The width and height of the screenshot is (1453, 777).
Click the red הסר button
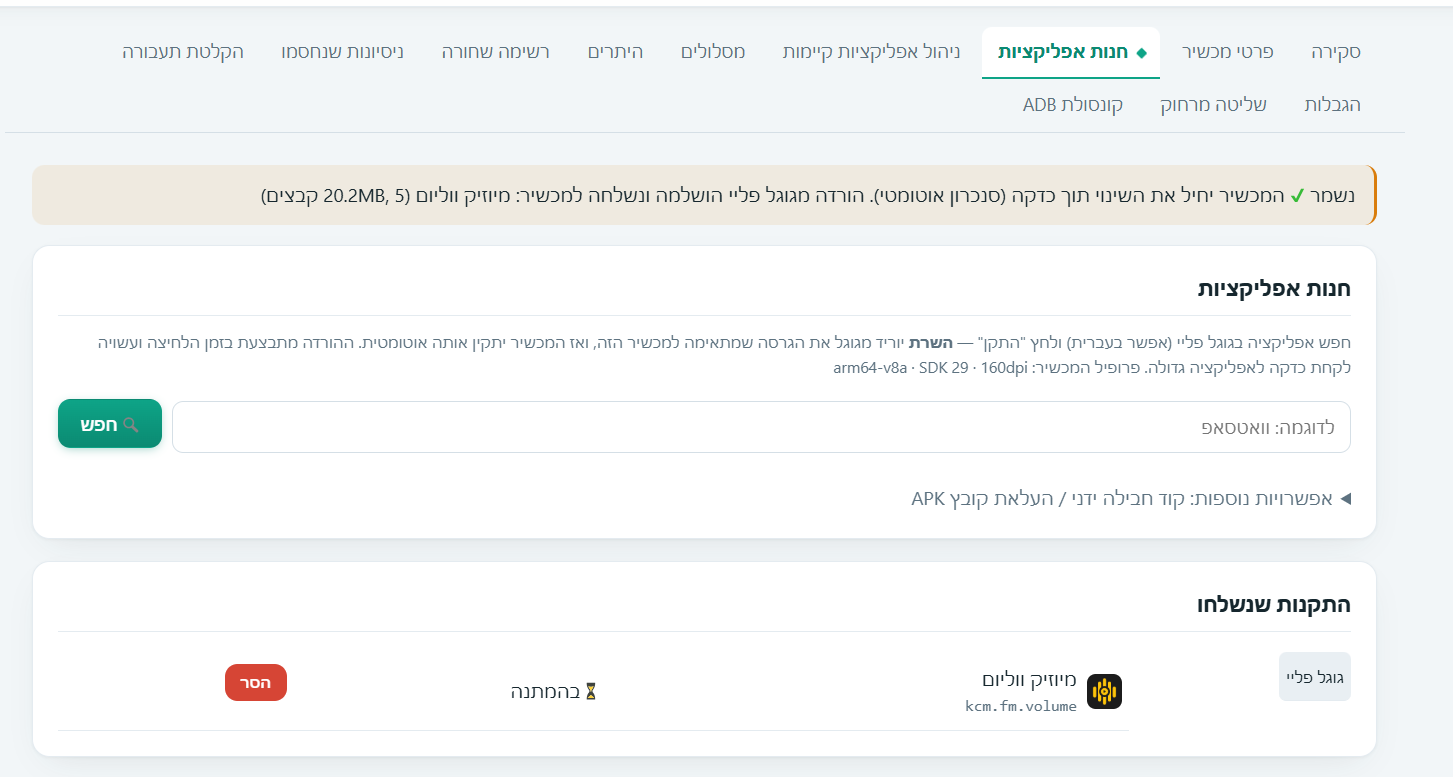coord(256,682)
